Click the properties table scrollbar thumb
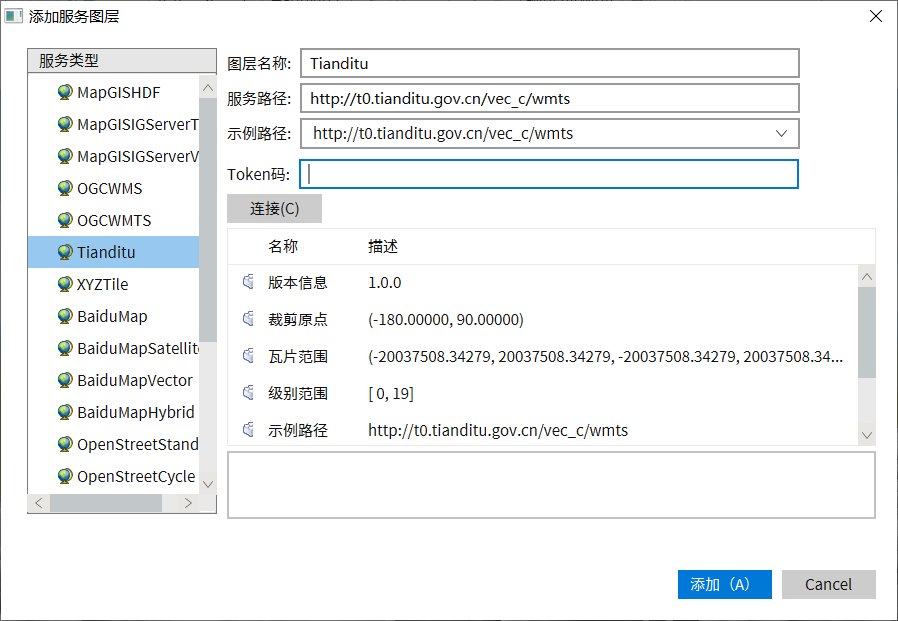Image resolution: width=898 pixels, height=621 pixels. [x=867, y=332]
